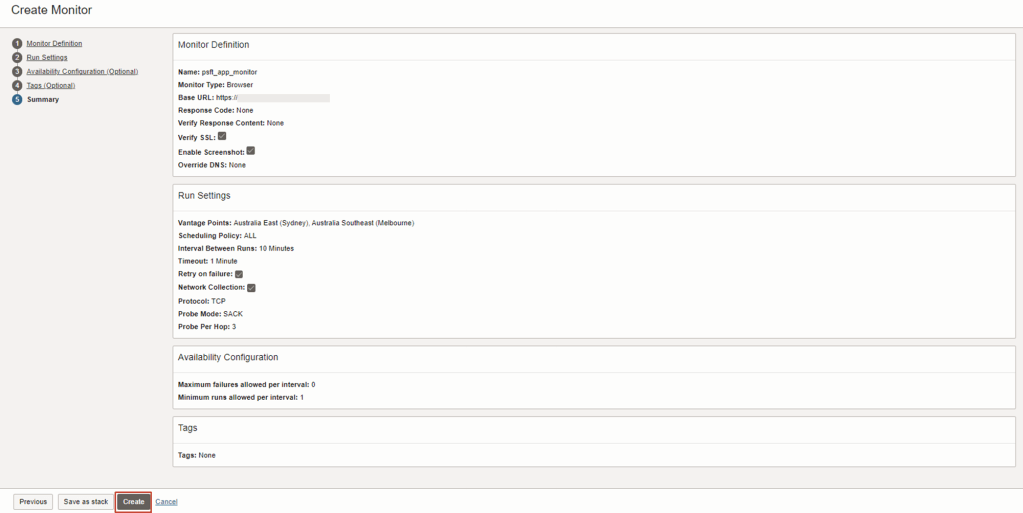Open the Tags (Optional) step link

50,86
